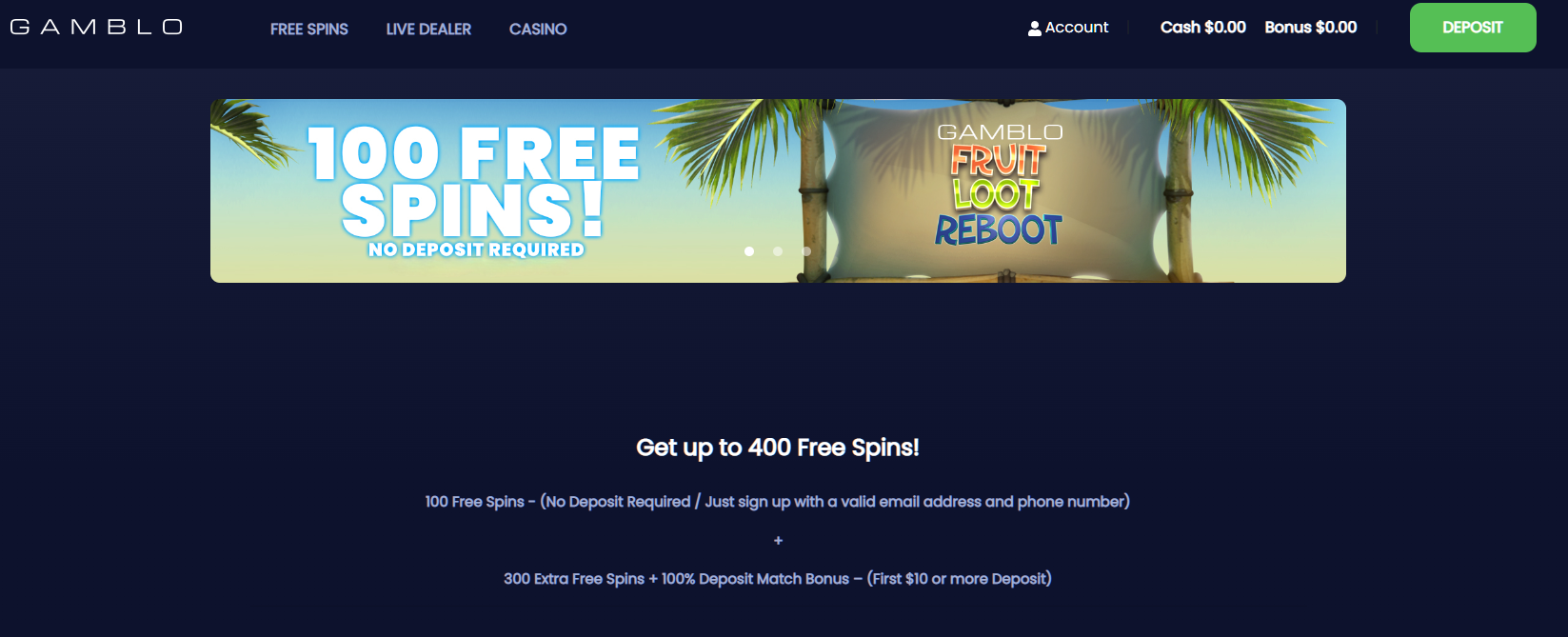This screenshot has width=1568, height=637.
Task: Go to the Casino page
Action: [538, 29]
